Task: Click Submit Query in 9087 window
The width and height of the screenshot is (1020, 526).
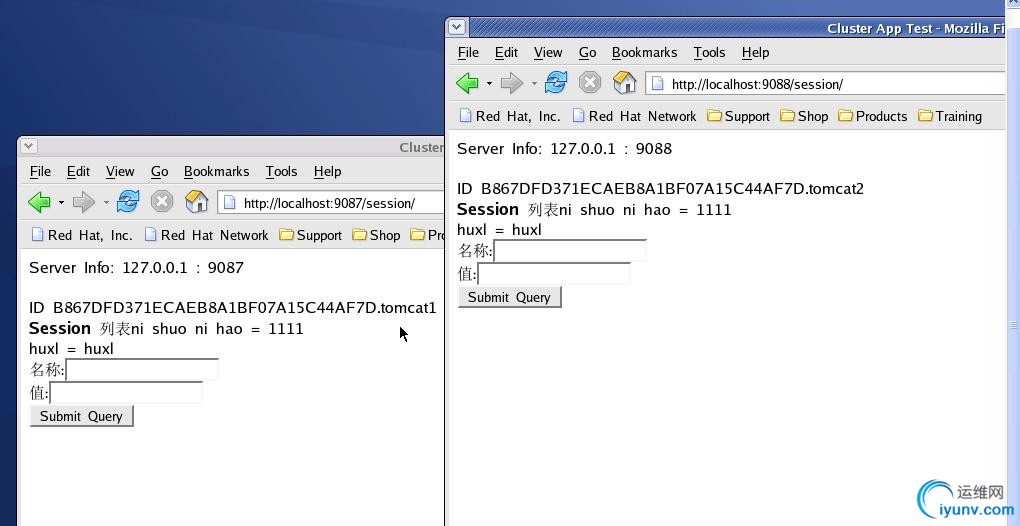Action: [x=81, y=416]
